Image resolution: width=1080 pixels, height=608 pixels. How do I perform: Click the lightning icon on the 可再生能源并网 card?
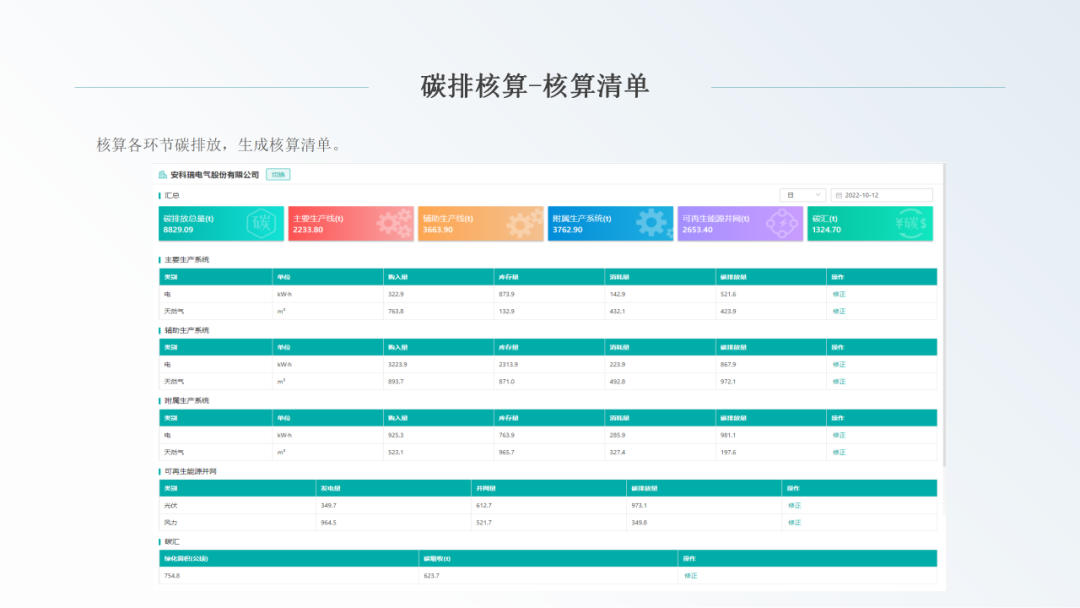coord(782,223)
